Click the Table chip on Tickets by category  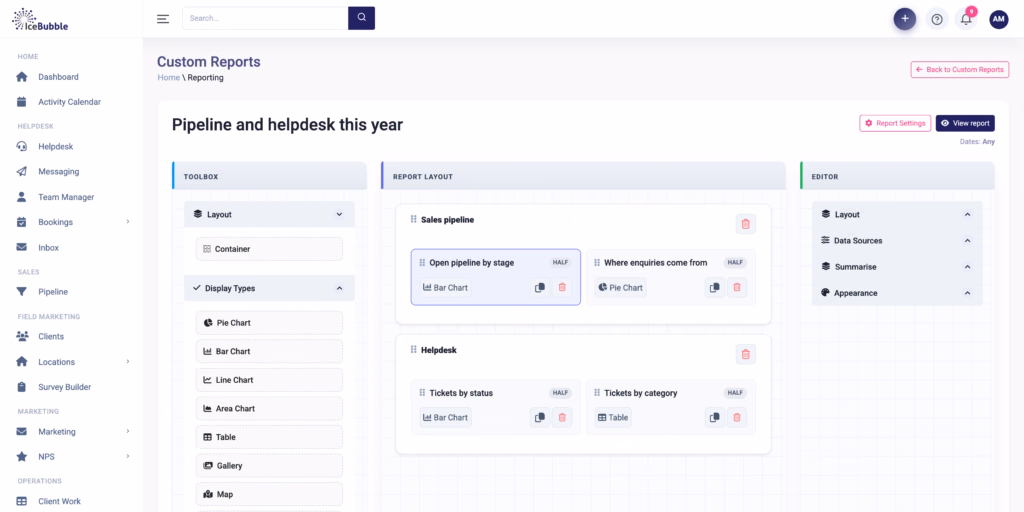point(613,417)
